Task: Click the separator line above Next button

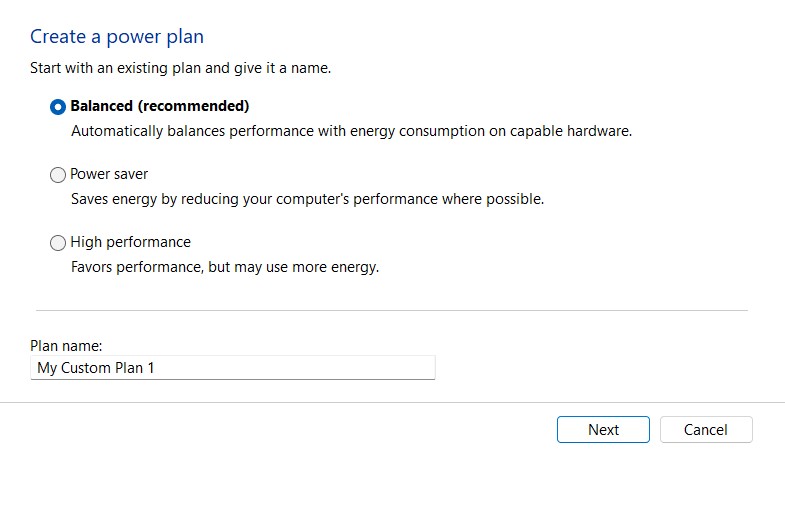Action: (x=392, y=403)
